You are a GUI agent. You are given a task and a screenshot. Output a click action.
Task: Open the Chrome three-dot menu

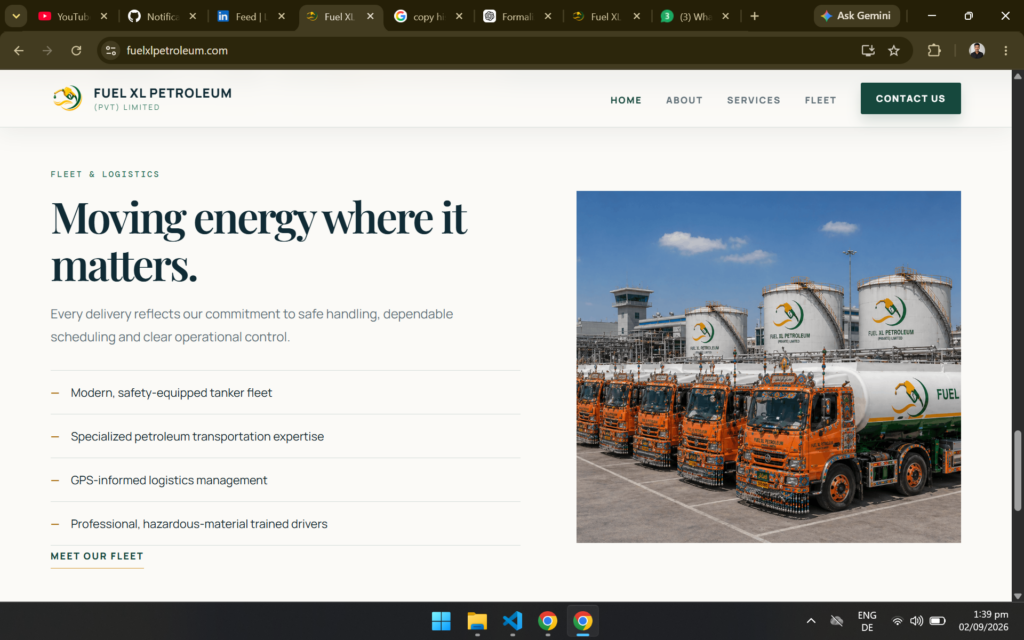(1006, 50)
